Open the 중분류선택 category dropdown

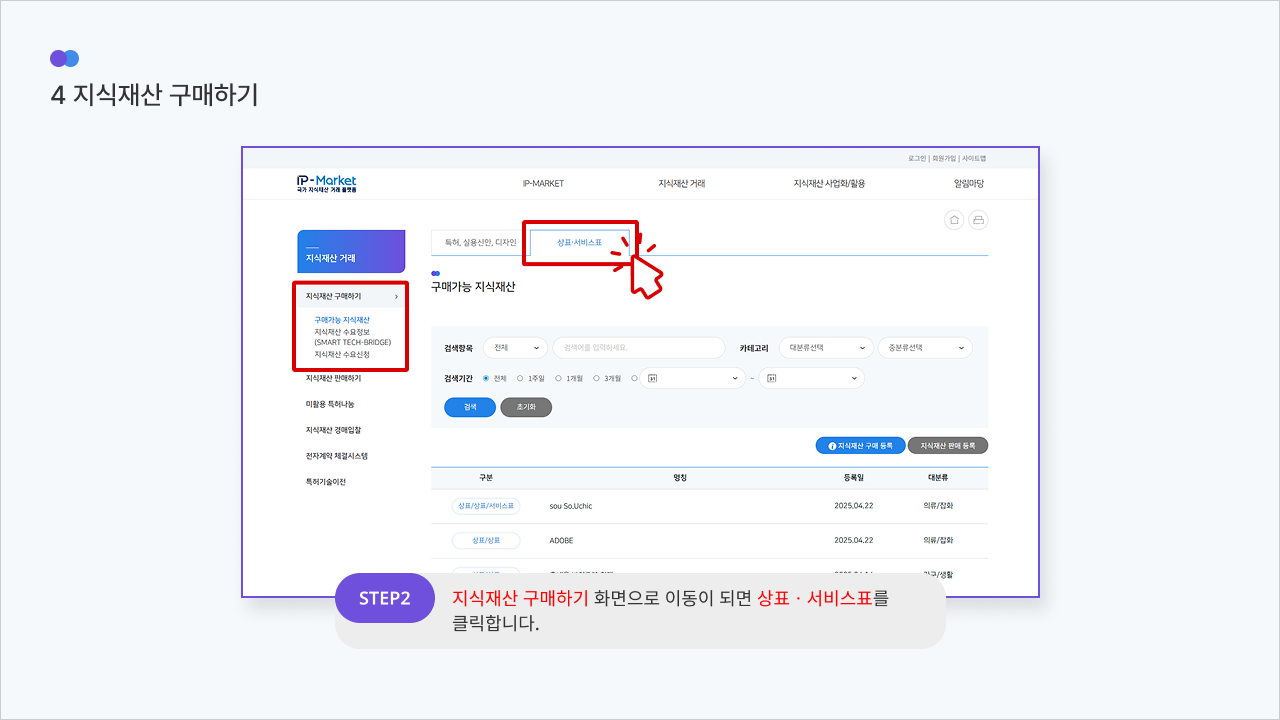tap(925, 348)
